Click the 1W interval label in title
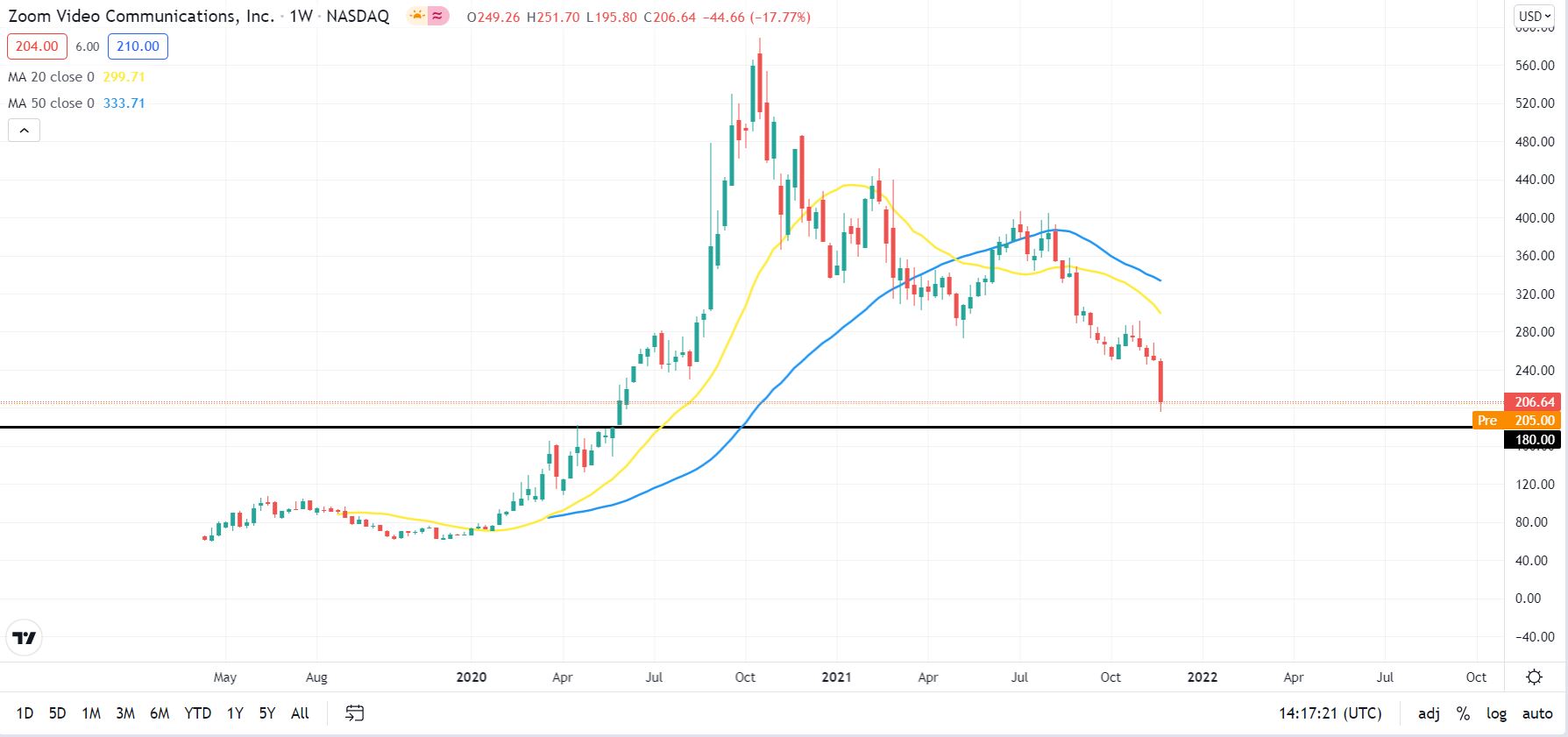 (x=301, y=17)
